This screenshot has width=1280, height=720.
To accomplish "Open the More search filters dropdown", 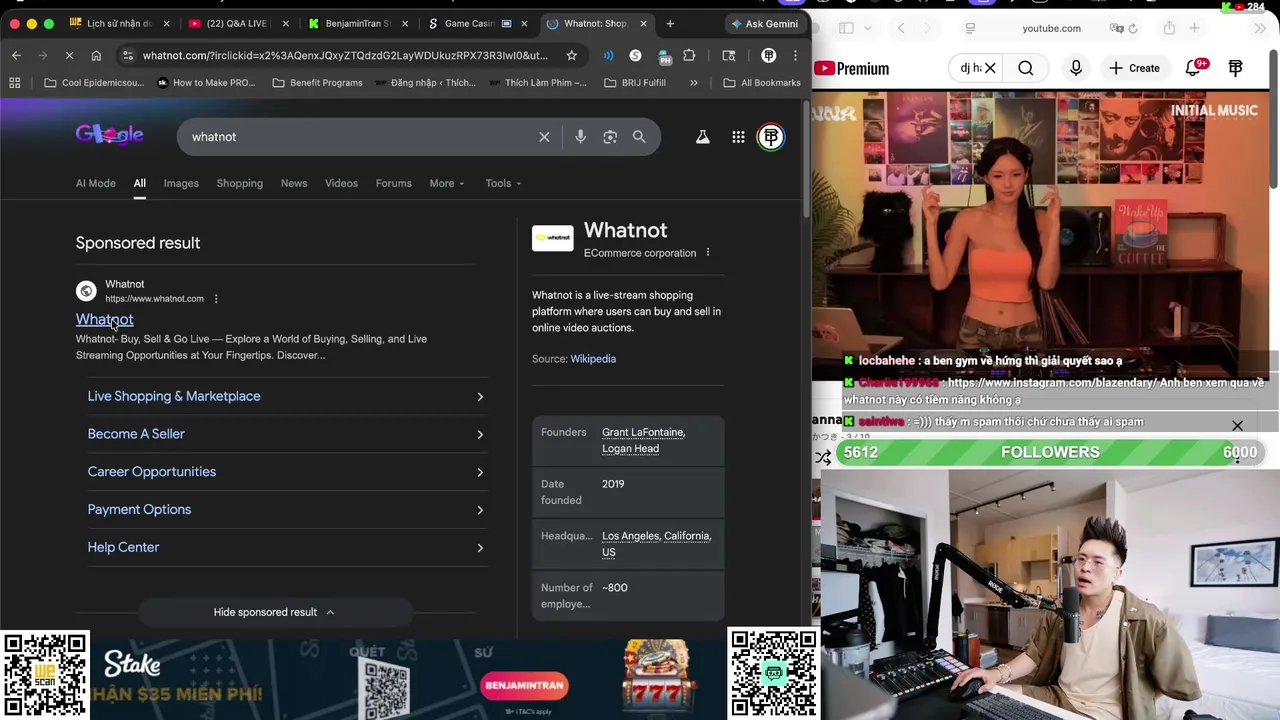I will tap(447, 183).
